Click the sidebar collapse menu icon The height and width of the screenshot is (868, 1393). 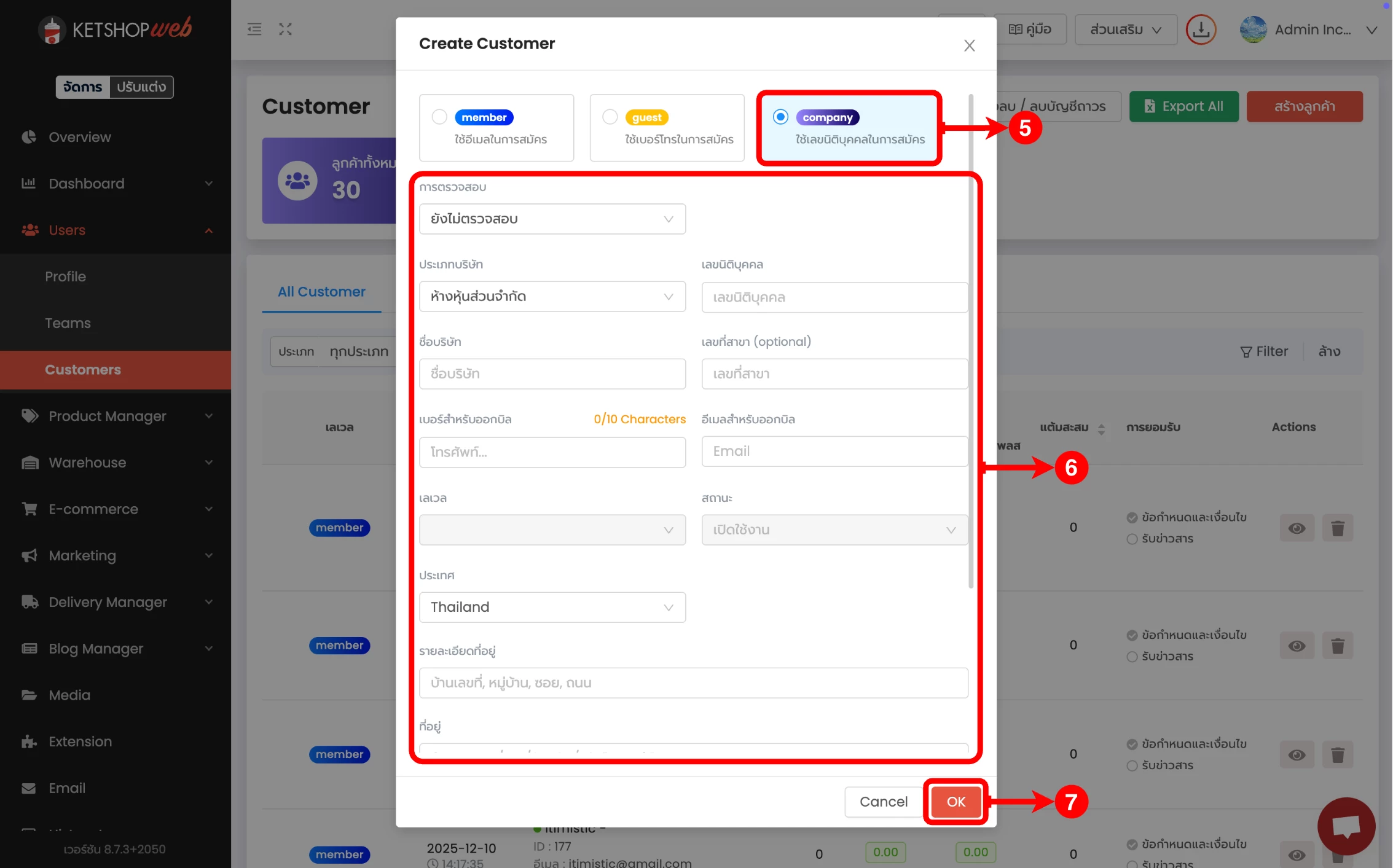pos(254,29)
